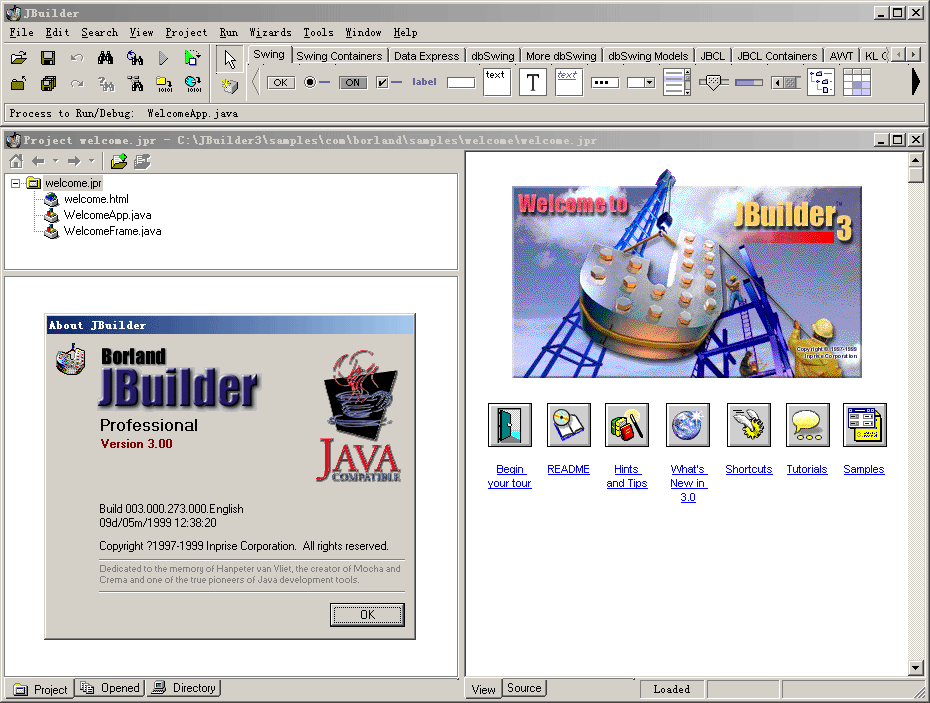Click the Add to project folder icon
930x703 pixels.
pyautogui.click(x=119, y=161)
